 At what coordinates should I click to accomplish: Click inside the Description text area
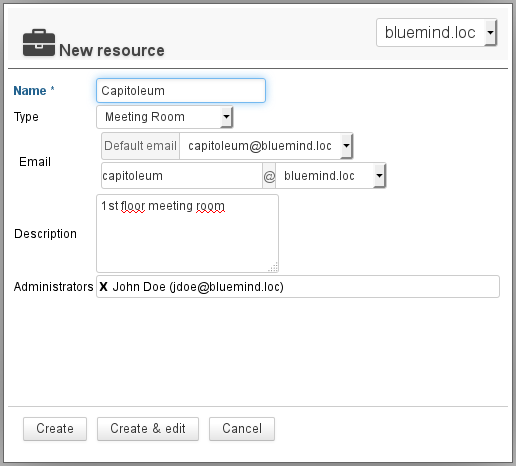point(187,234)
